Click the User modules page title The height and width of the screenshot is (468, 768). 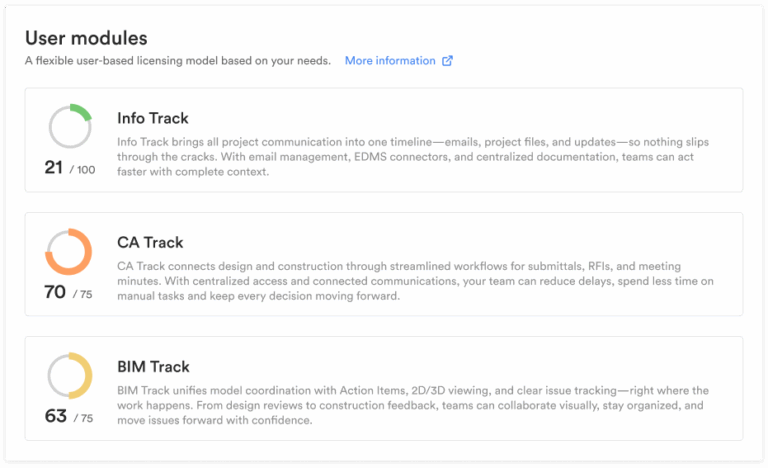[86, 38]
